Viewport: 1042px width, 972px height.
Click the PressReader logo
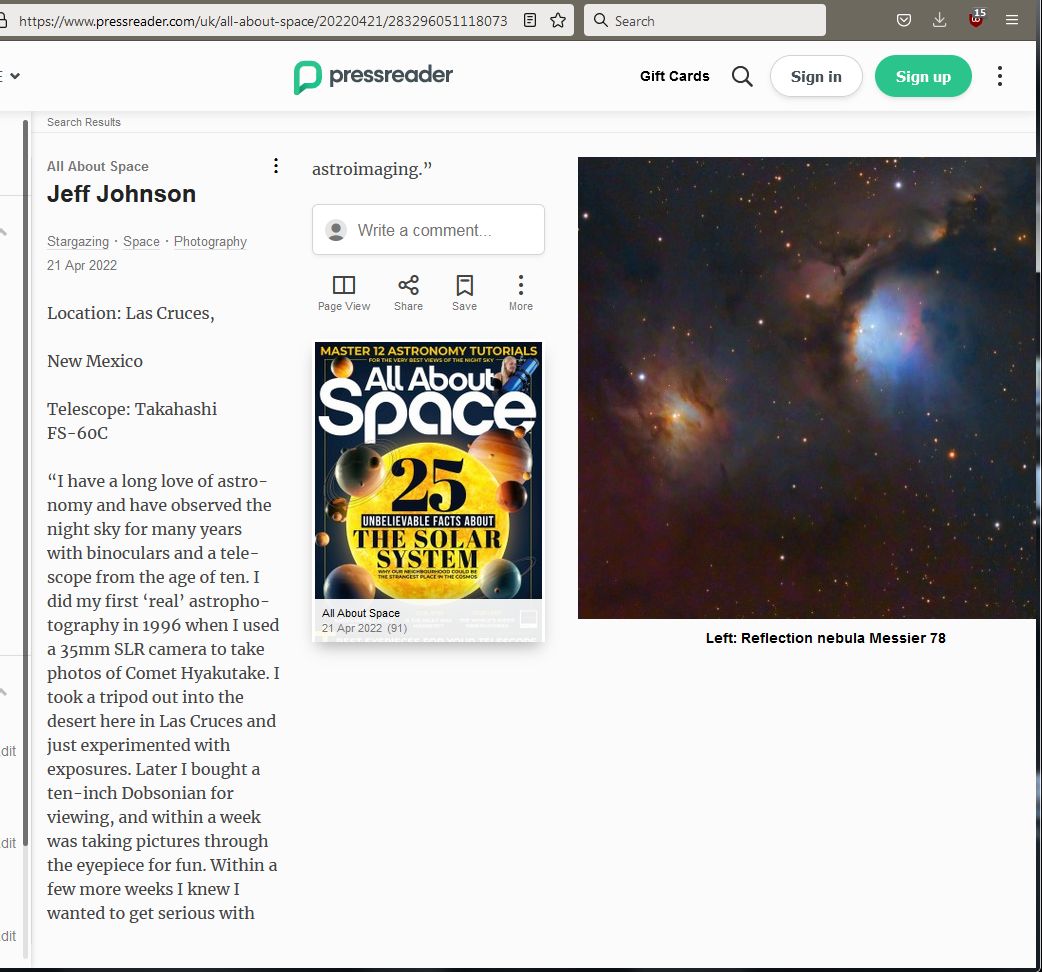[x=373, y=77]
